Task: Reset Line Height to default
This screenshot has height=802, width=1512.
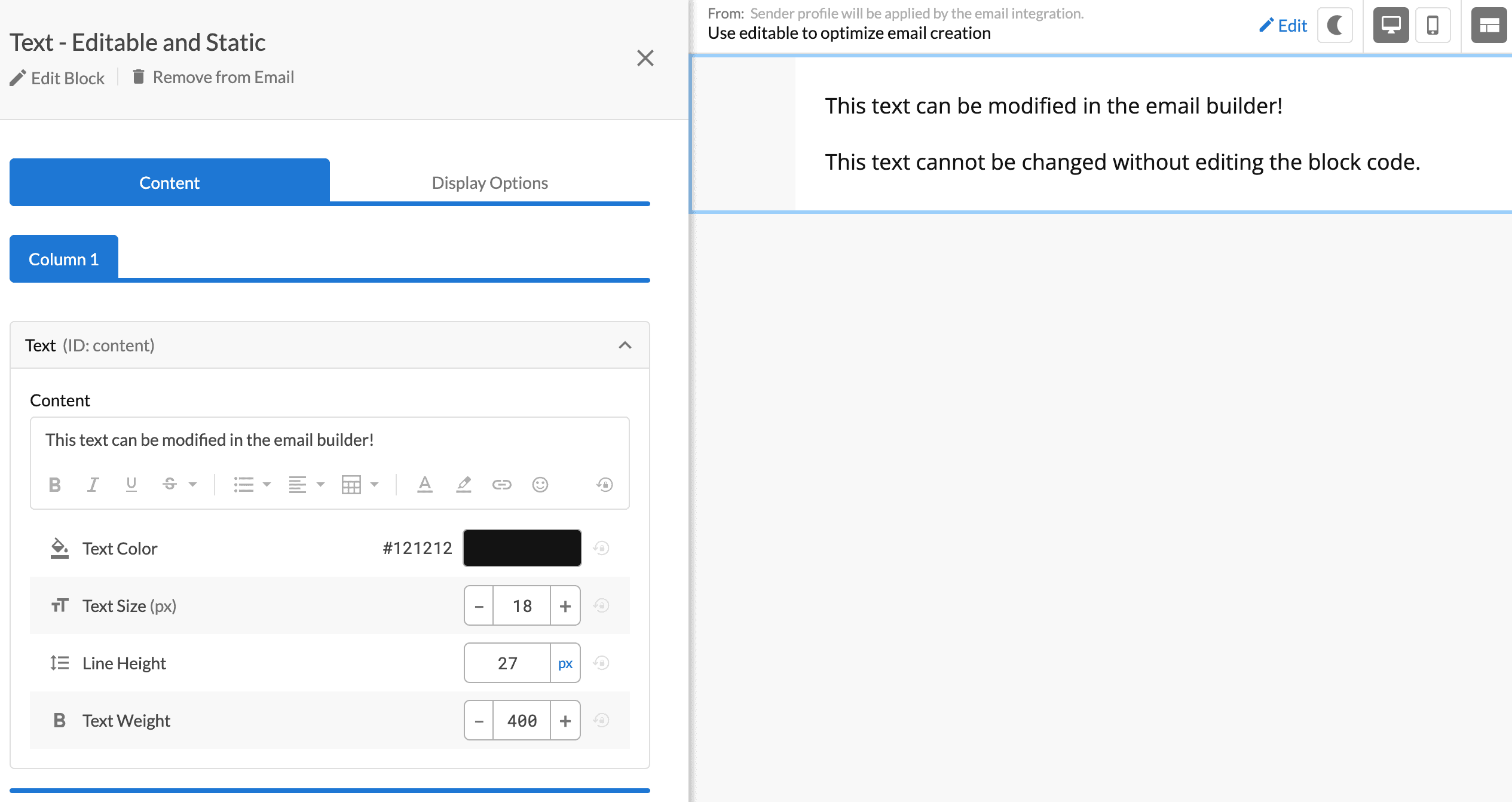Action: pyautogui.click(x=602, y=663)
